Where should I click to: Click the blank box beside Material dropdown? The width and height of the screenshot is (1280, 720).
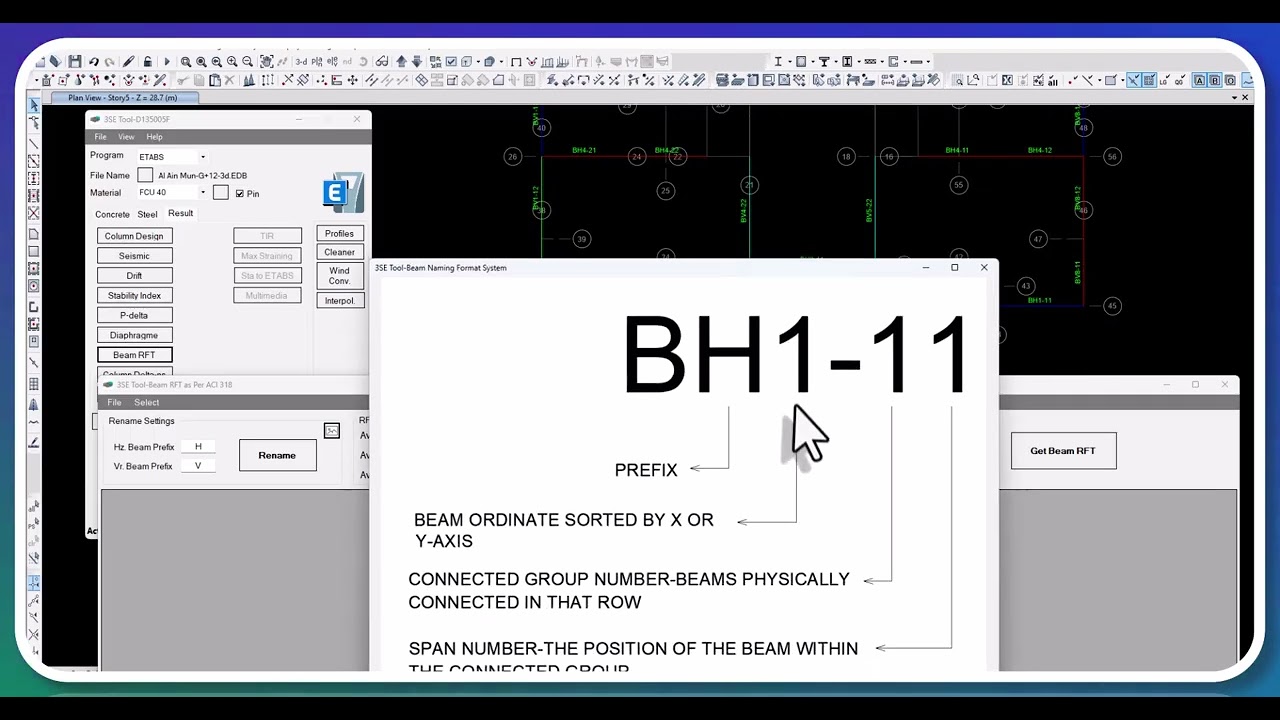pos(221,193)
